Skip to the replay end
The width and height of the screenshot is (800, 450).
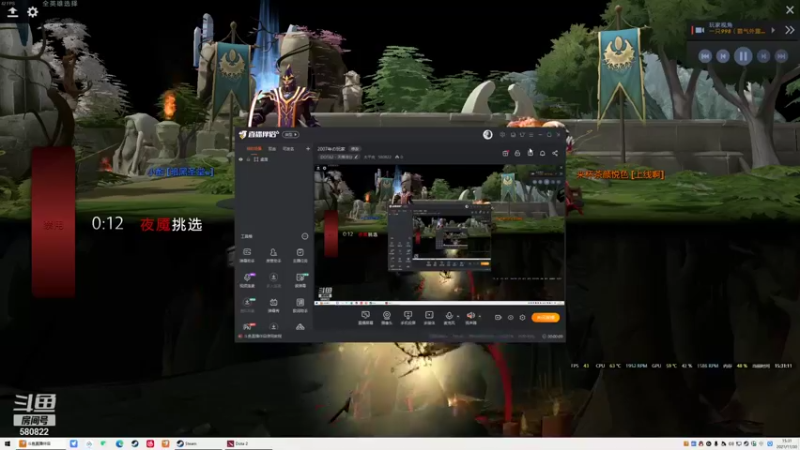coord(782,56)
